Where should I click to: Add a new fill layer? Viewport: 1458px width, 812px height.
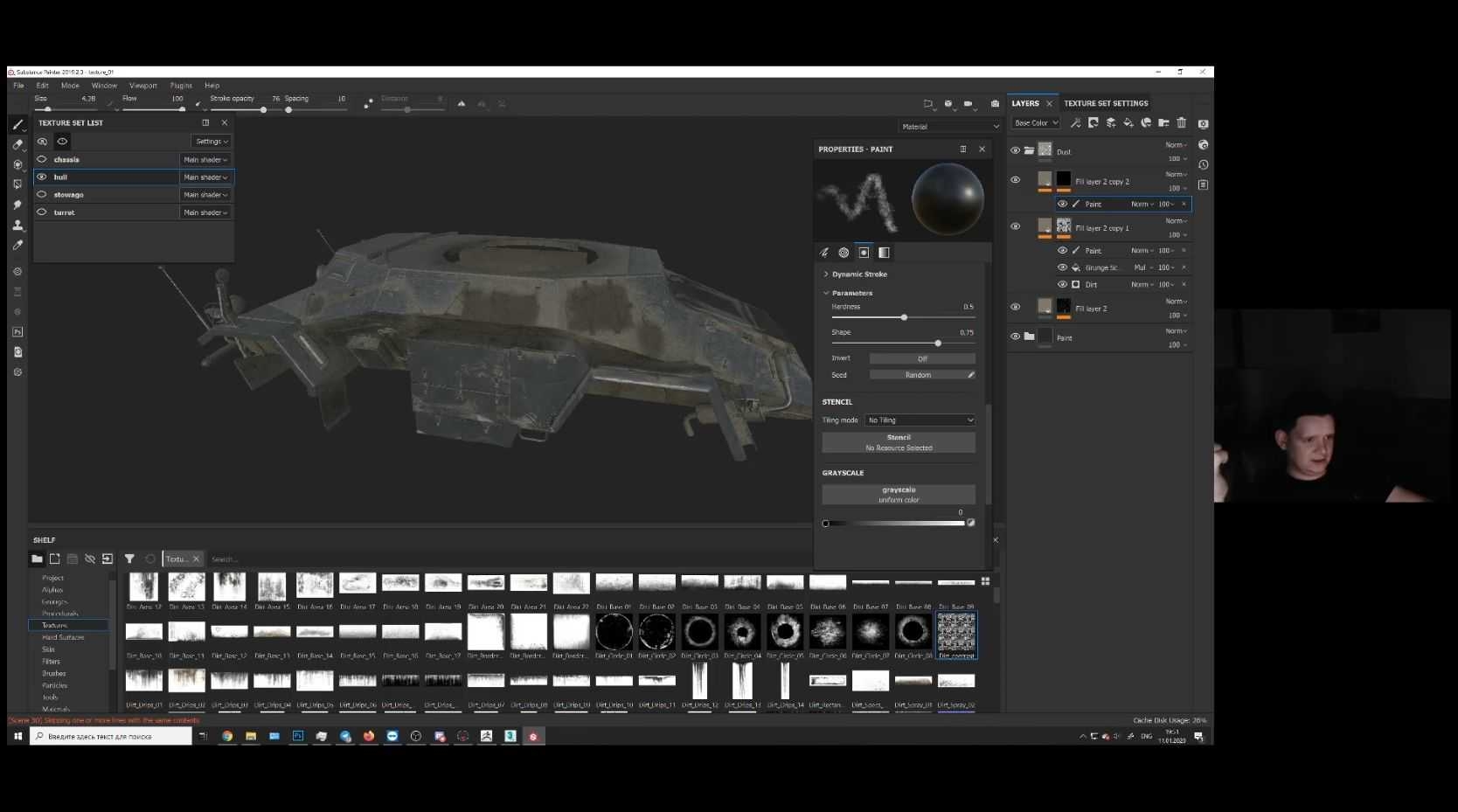pyautogui.click(x=1128, y=123)
